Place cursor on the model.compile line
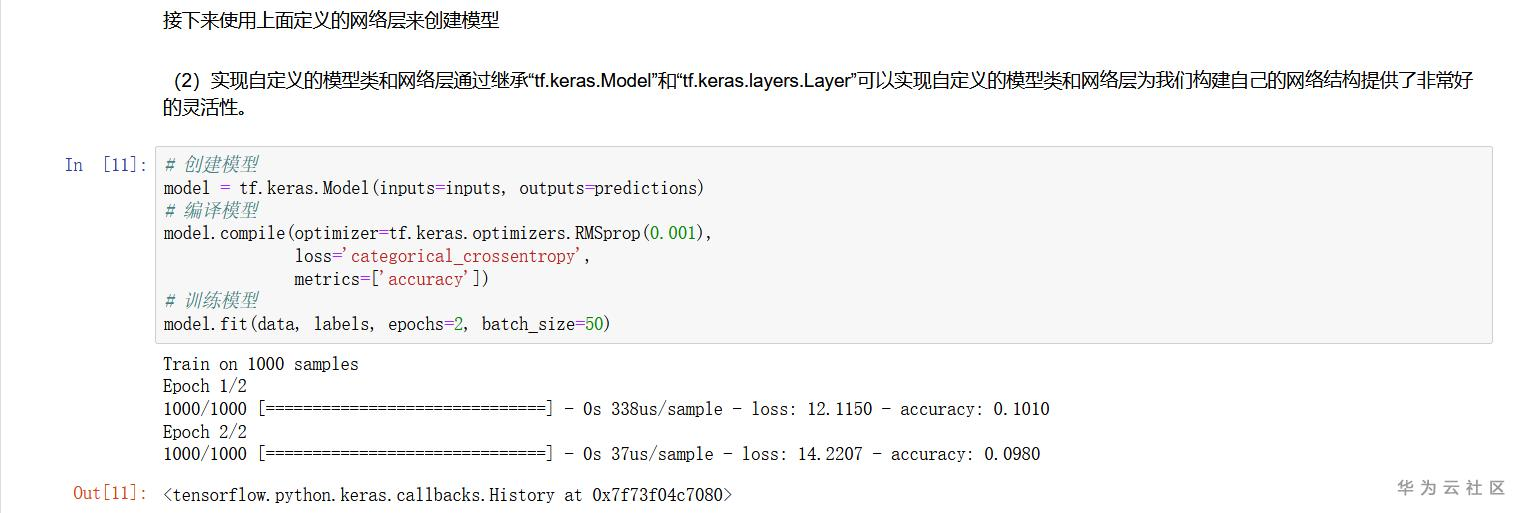The width and height of the screenshot is (1518, 513). click(437, 233)
